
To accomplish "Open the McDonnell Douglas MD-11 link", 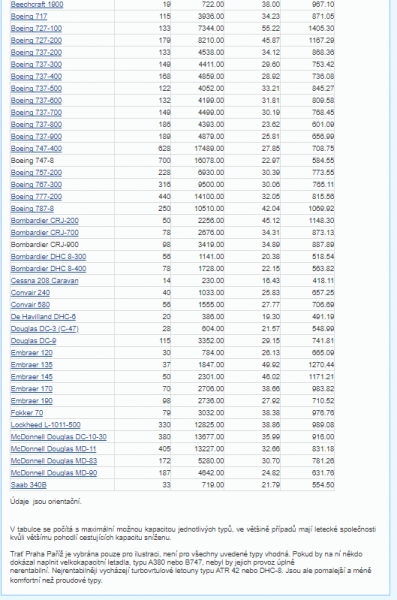I will pos(53,449).
